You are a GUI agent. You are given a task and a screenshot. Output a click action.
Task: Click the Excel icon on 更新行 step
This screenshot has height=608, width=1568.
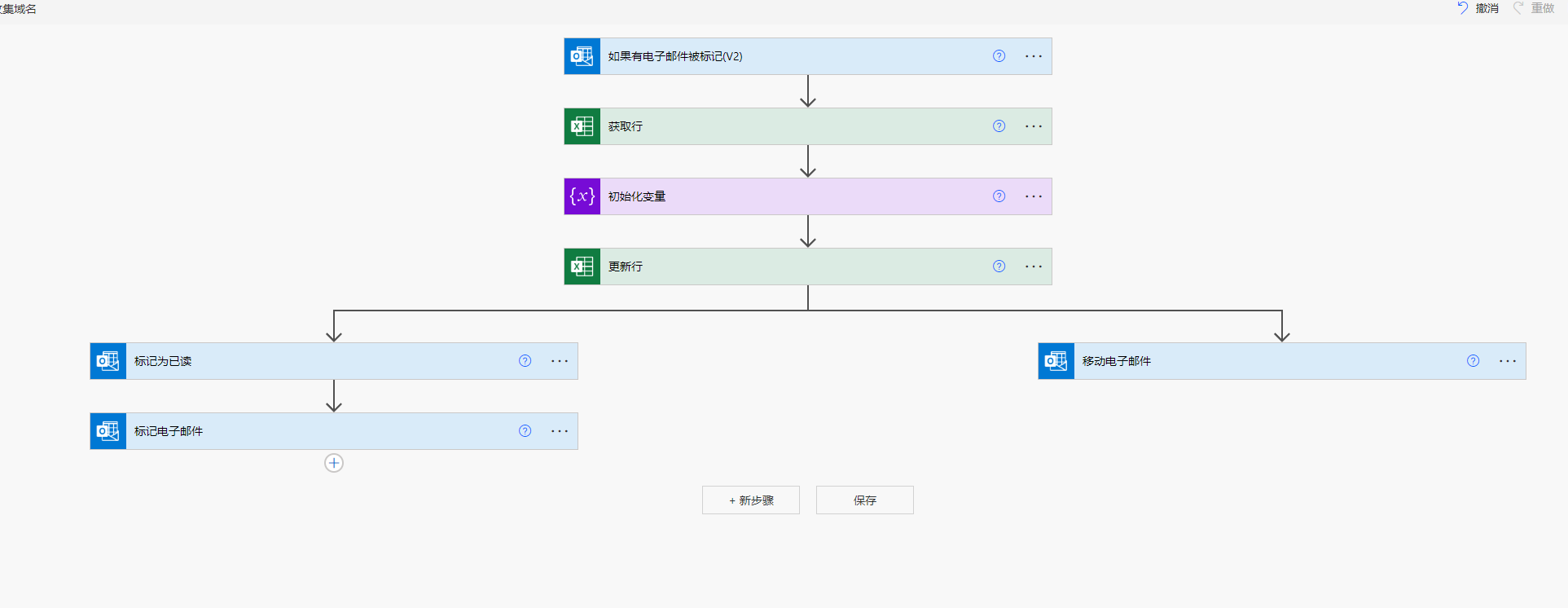(582, 267)
